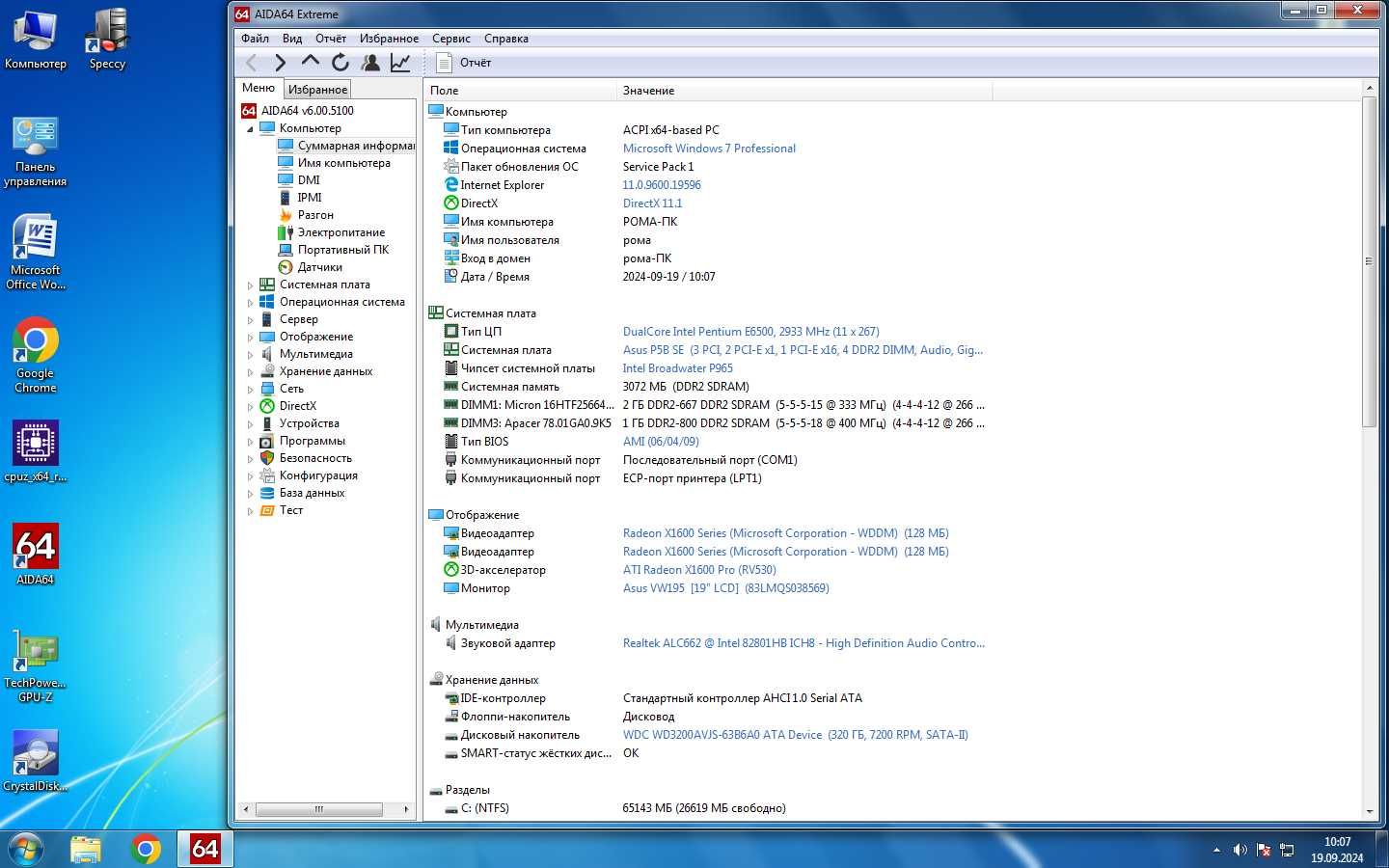Open the WDC WD3200AVJS disk device link

tap(795, 735)
